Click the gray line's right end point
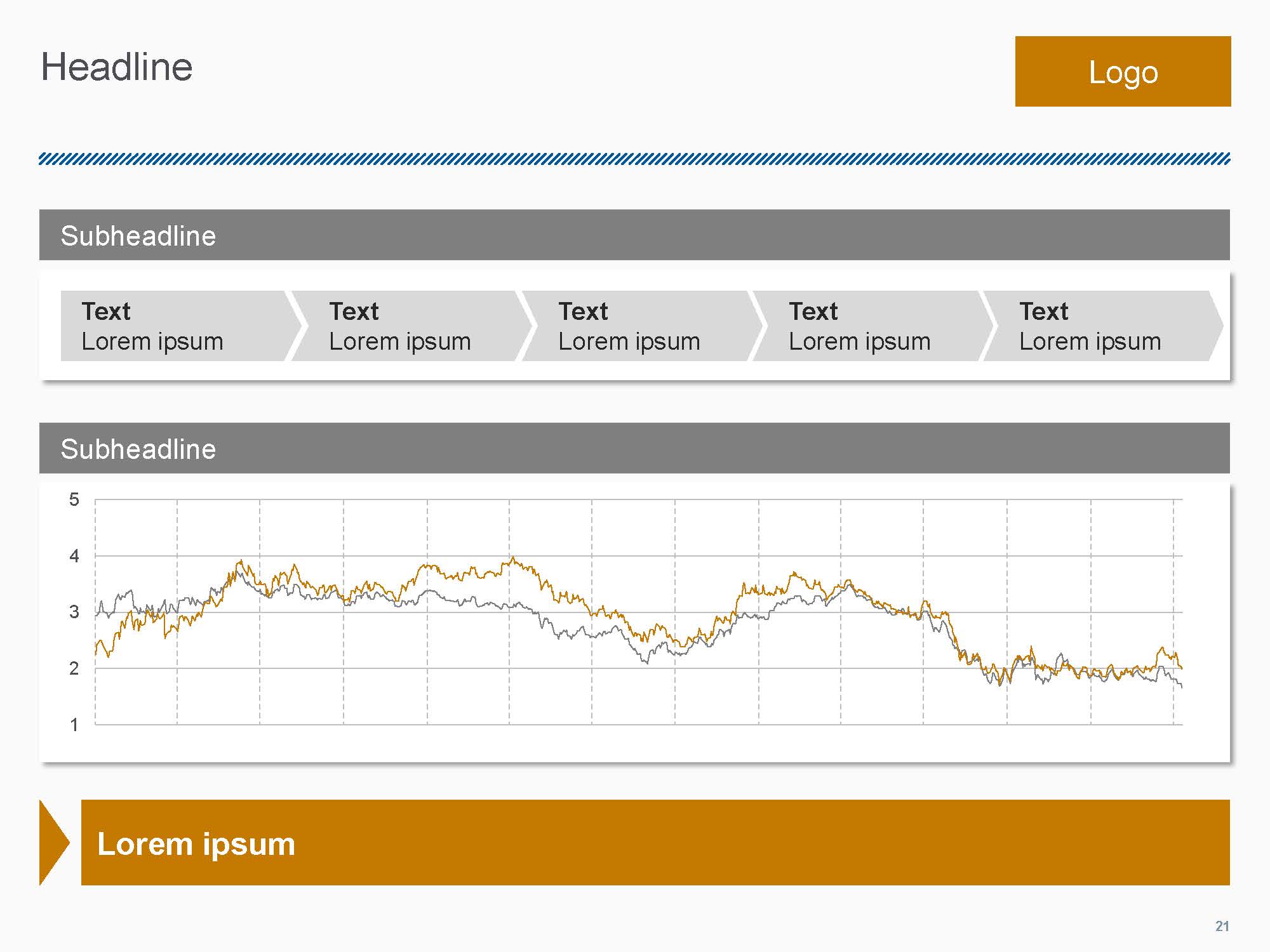 pos(1181,687)
